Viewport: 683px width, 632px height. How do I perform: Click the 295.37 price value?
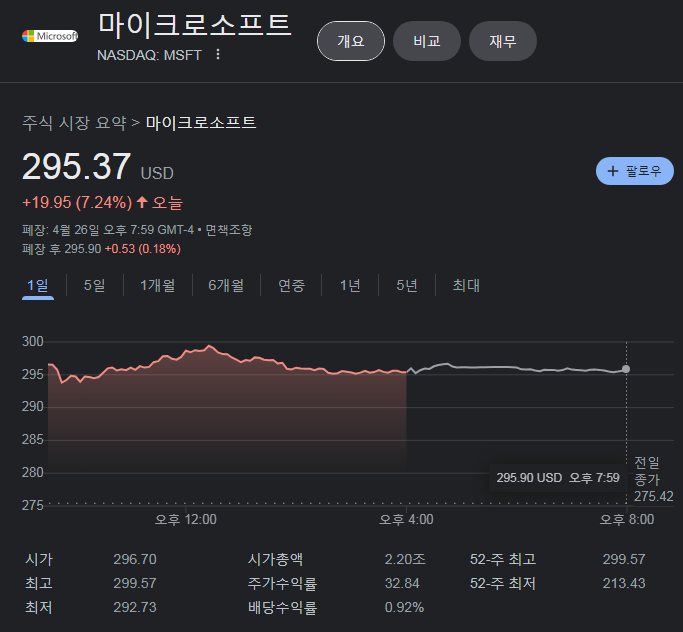[76, 166]
